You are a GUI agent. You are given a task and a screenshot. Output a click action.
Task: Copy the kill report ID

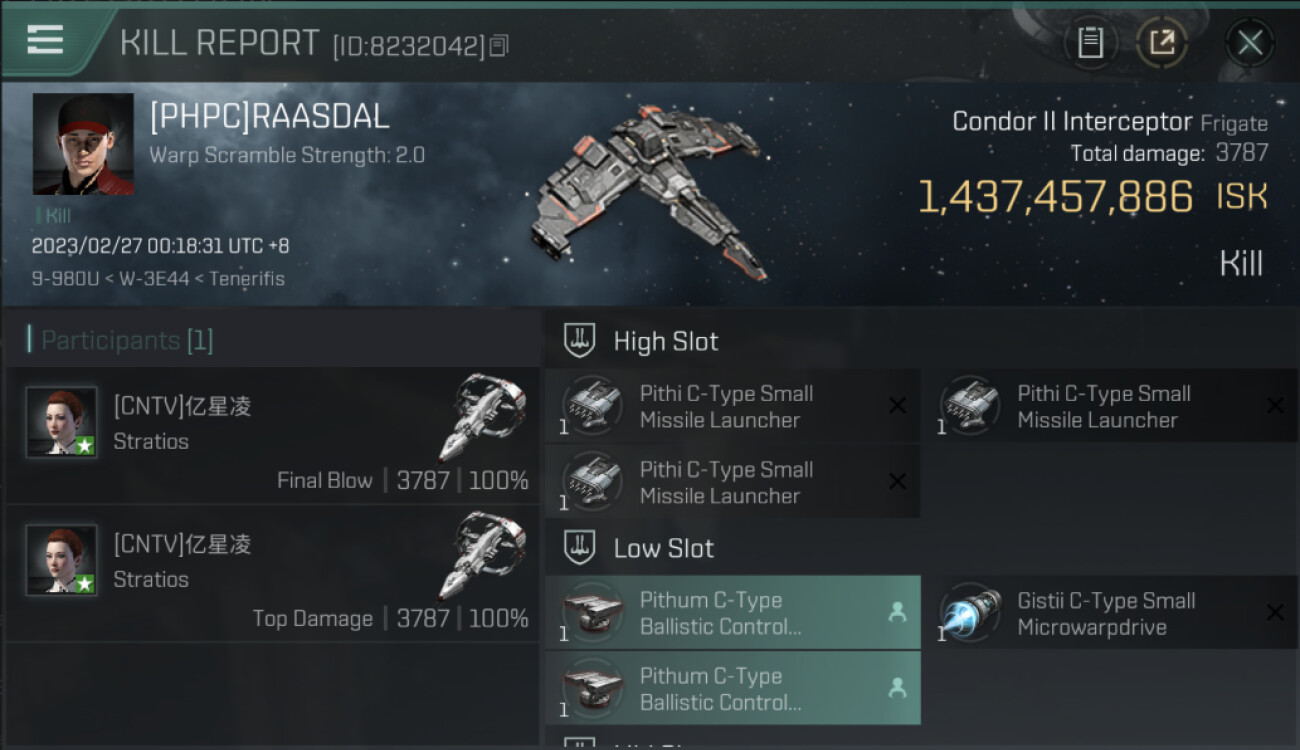[x=499, y=45]
